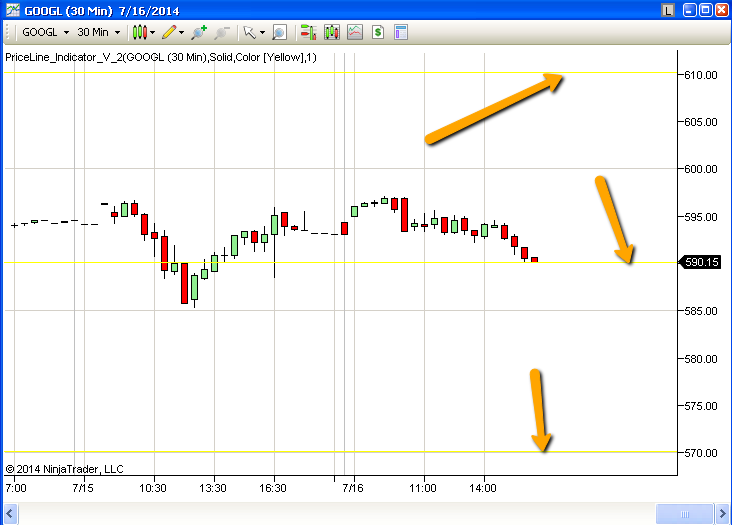Close the GOOGL chart window
The image size is (732, 525).
722,10
